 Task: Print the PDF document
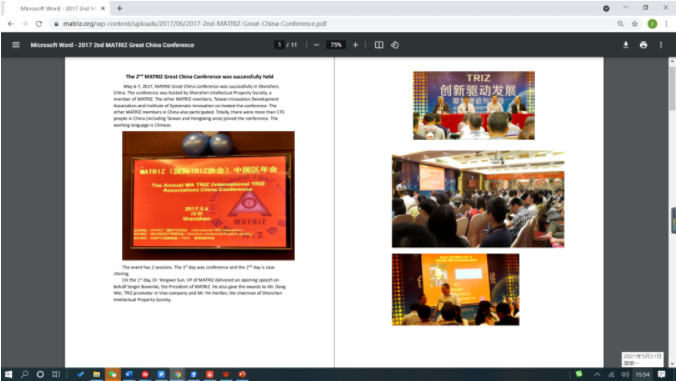click(x=643, y=45)
